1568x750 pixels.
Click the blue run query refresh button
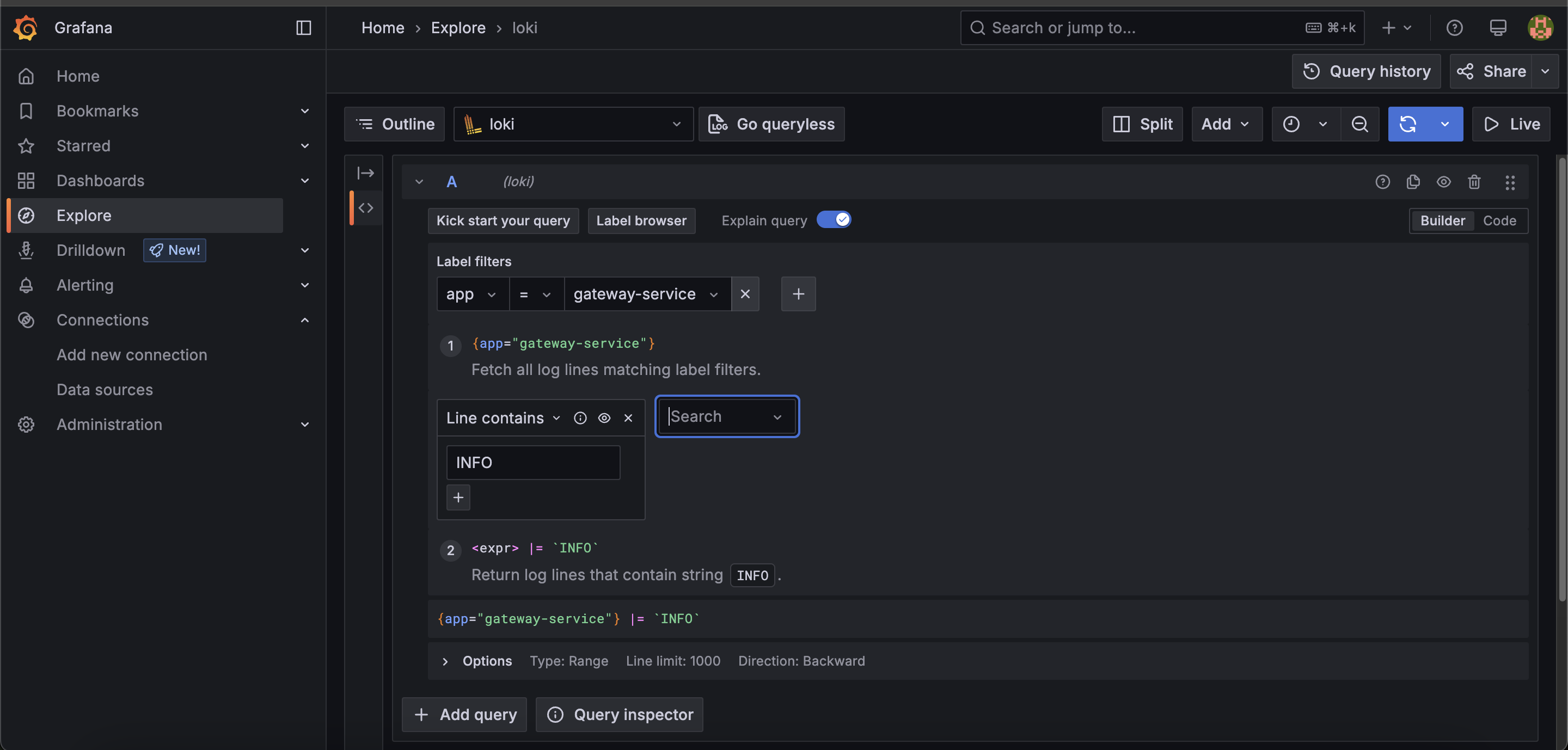pos(1408,124)
